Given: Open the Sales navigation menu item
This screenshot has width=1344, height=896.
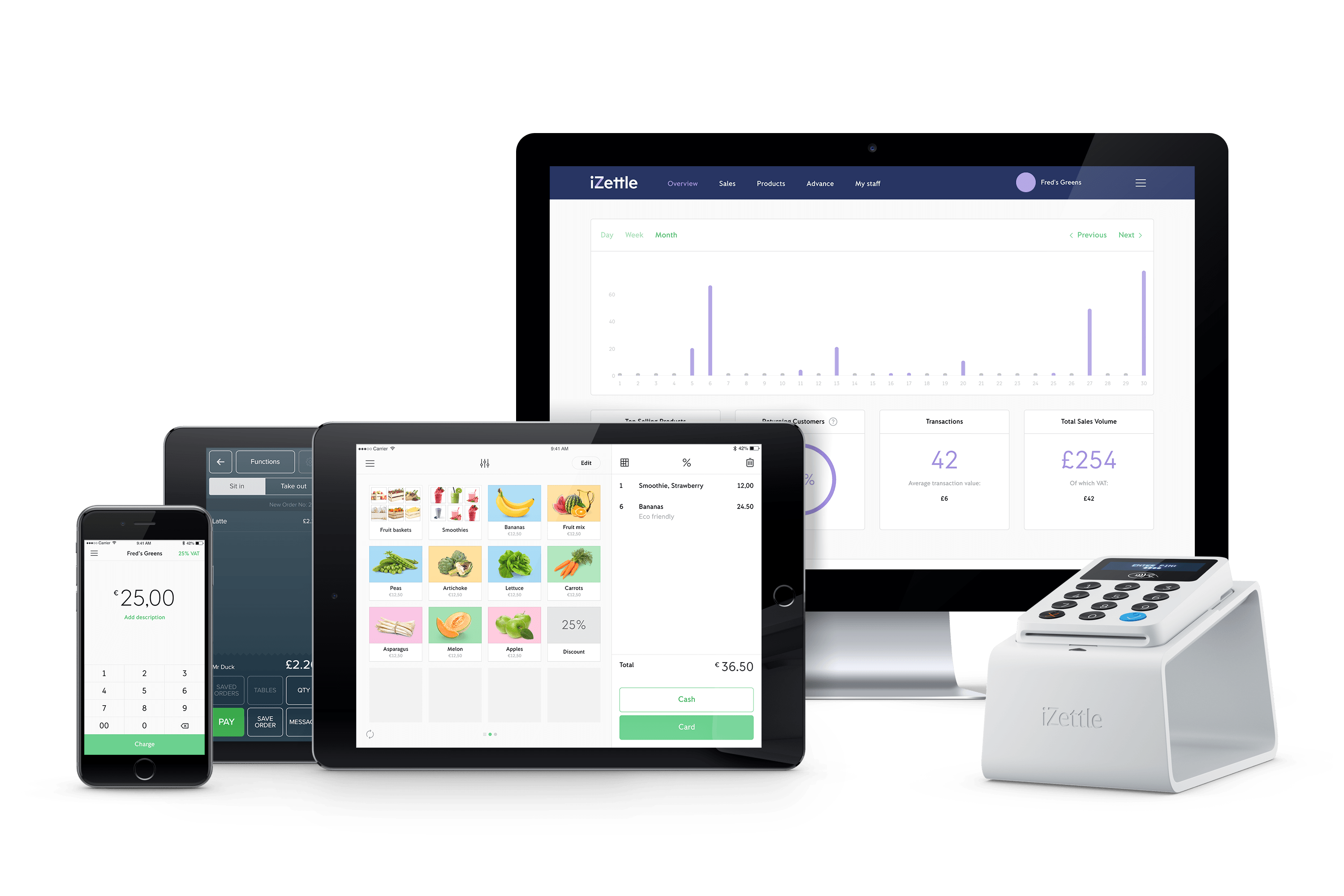Looking at the screenshot, I should point(726,183).
